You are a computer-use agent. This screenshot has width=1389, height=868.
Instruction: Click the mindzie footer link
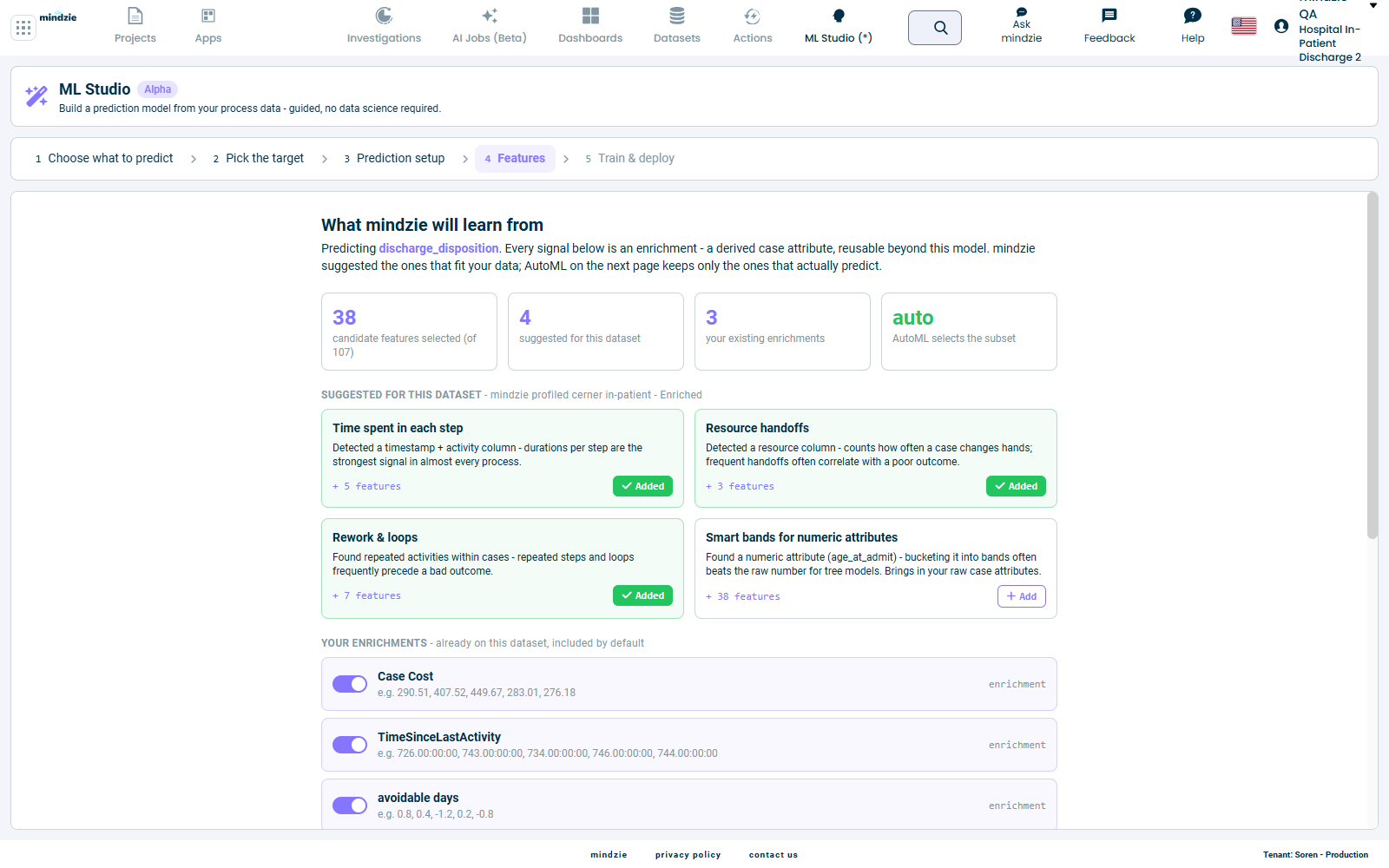tap(609, 855)
